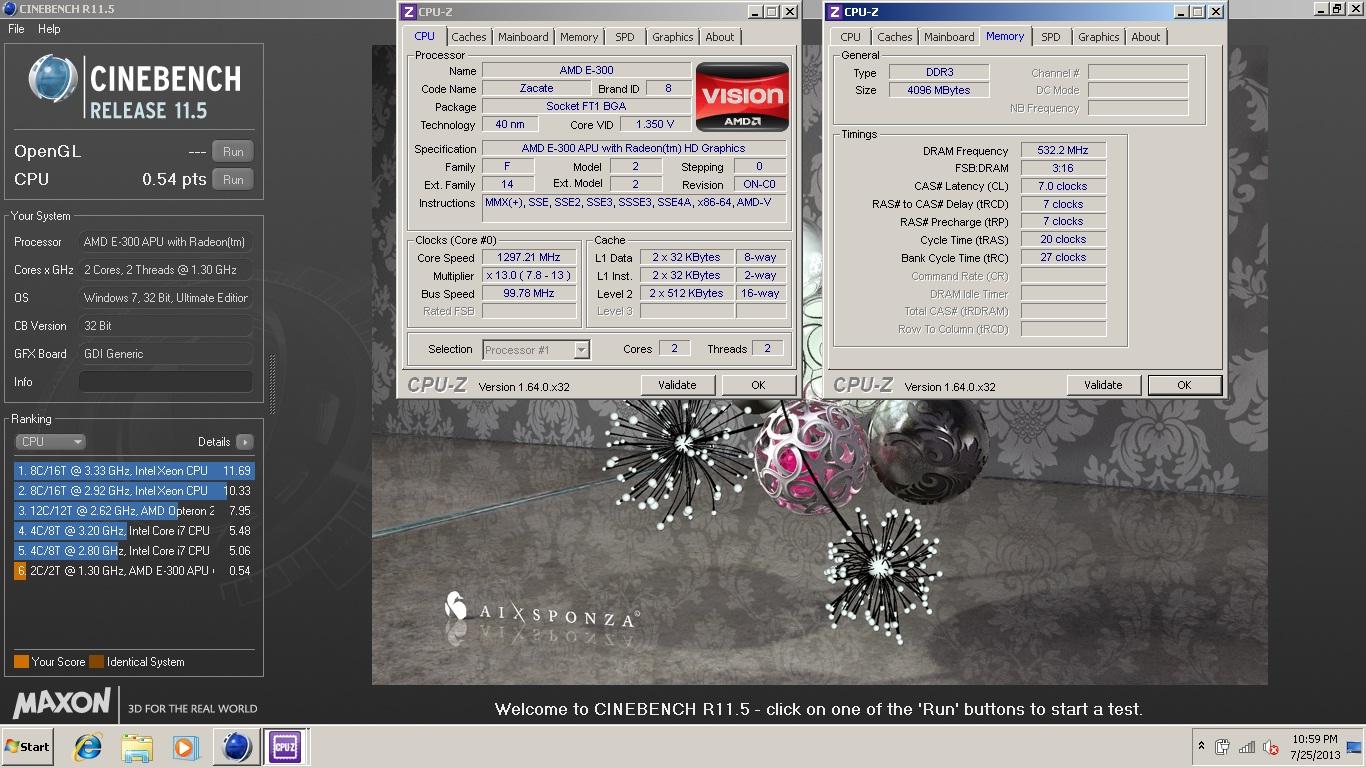
Task: Click OK in the CPU tab window
Action: click(758, 385)
